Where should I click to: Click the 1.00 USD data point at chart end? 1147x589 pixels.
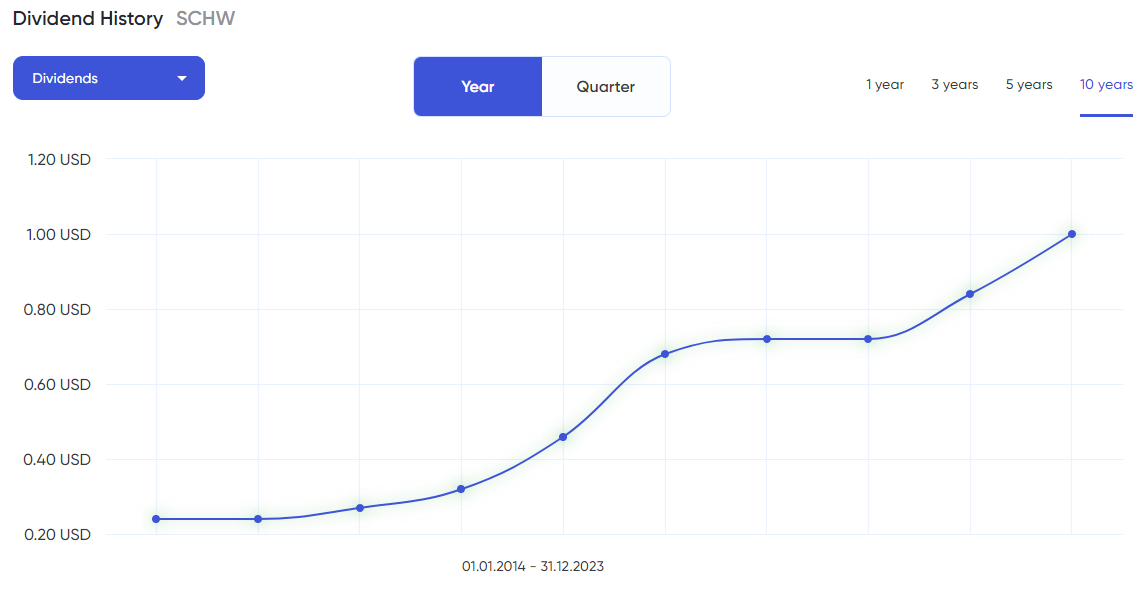click(x=1072, y=234)
